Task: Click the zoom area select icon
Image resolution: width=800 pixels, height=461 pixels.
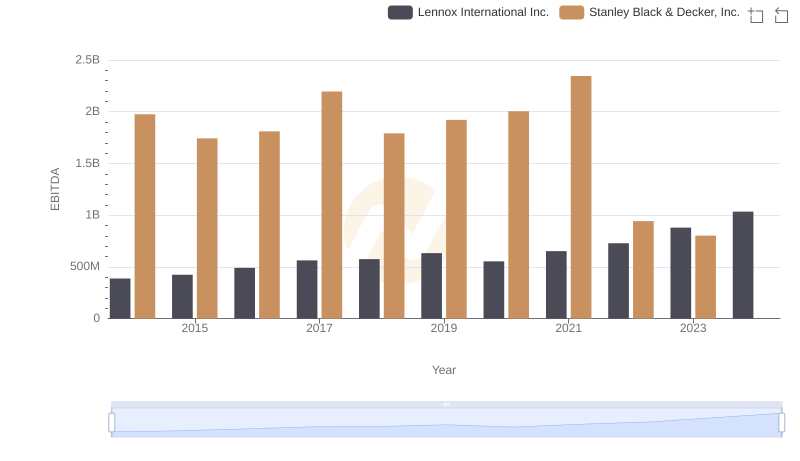Action: (756, 15)
